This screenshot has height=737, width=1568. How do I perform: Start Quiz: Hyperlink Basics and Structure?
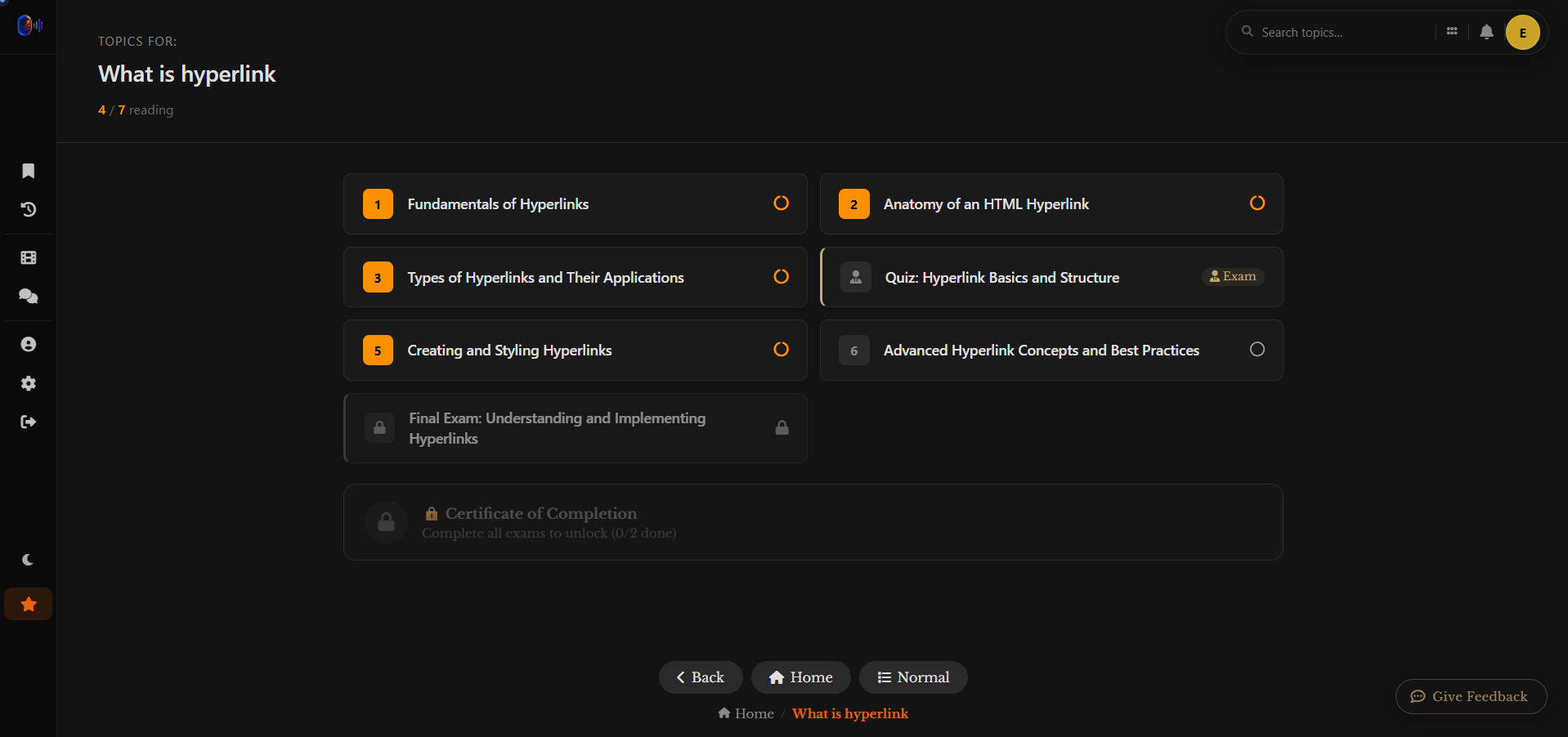[x=1051, y=277]
